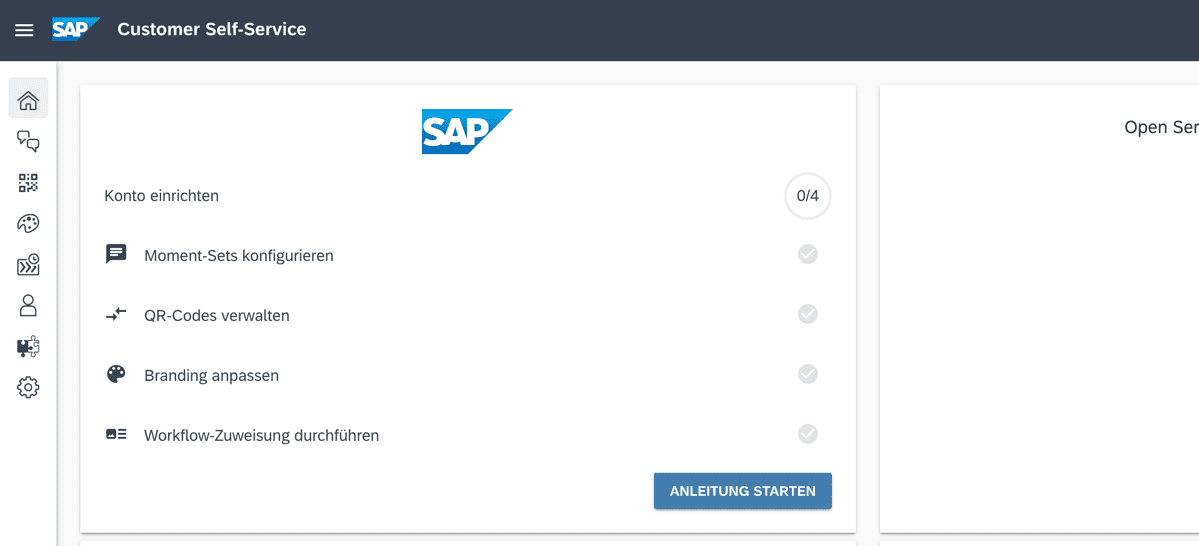Click checkmark for Moment-Sets konfigurieren

807,254
